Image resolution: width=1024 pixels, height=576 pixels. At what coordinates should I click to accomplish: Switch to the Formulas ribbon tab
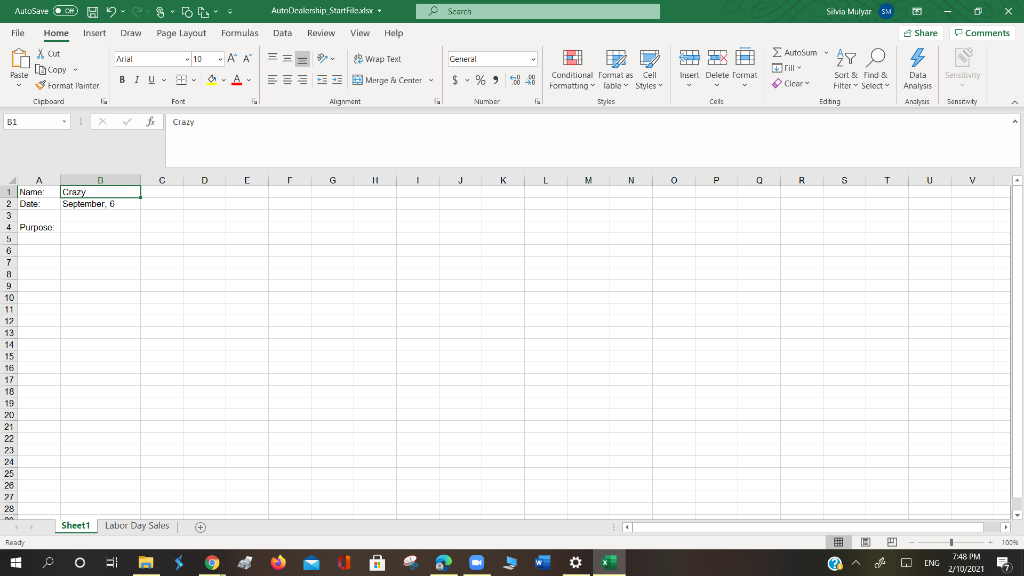point(240,32)
